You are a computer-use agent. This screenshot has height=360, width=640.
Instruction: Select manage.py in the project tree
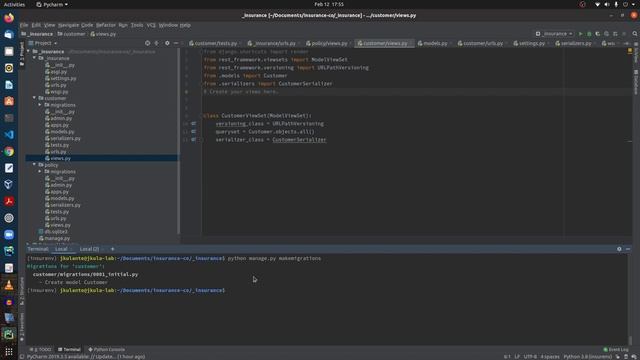click(57, 238)
